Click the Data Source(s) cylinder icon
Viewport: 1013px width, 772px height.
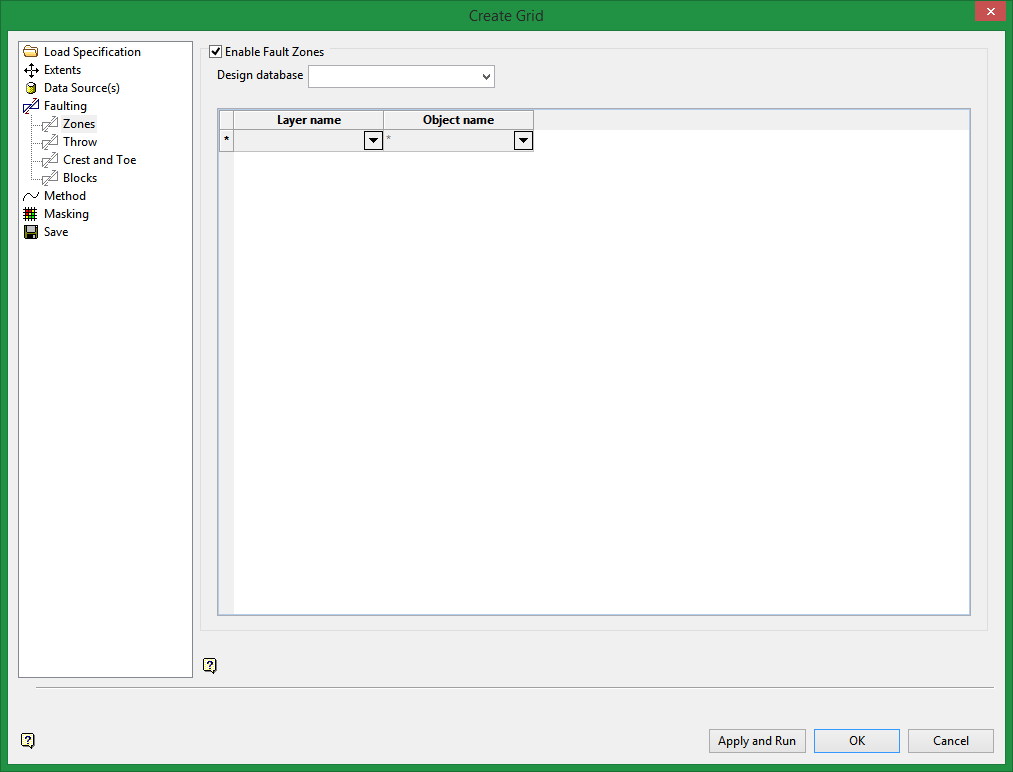click(30, 88)
